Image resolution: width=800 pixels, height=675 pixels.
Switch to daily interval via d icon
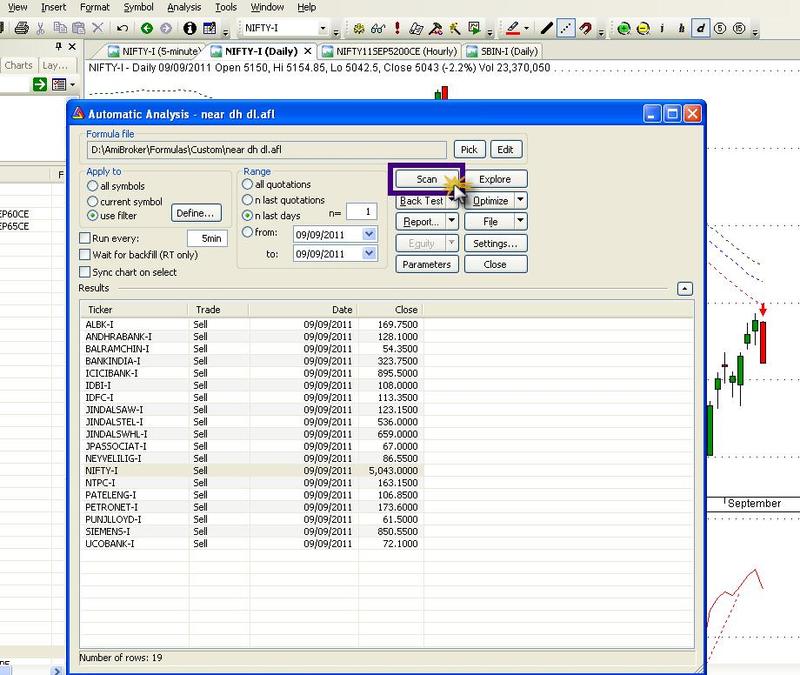click(x=701, y=28)
